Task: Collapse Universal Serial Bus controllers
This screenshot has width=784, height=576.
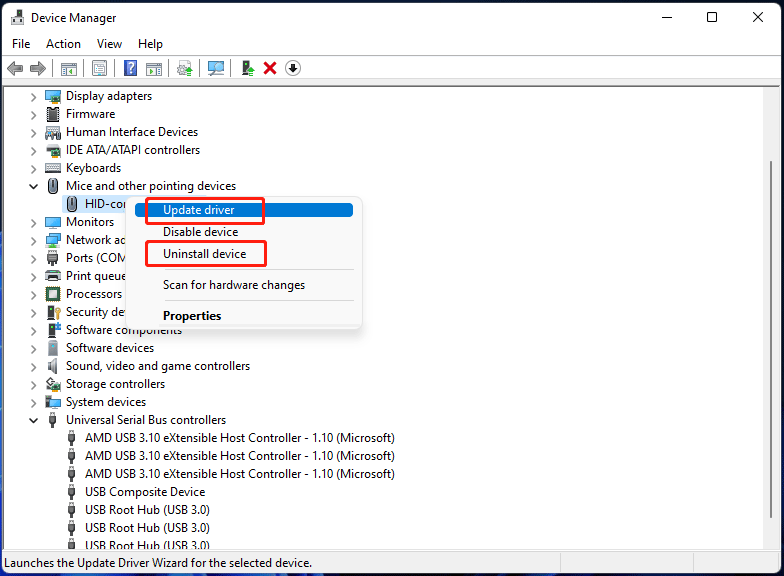Action: pyautogui.click(x=34, y=420)
